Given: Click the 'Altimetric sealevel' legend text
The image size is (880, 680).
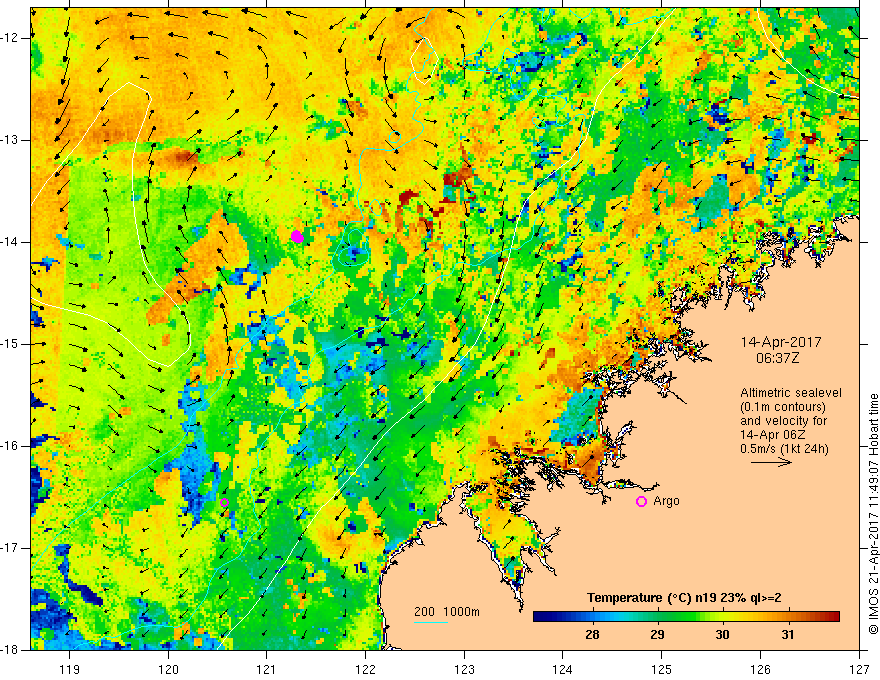Looking at the screenshot, I should click(791, 393).
